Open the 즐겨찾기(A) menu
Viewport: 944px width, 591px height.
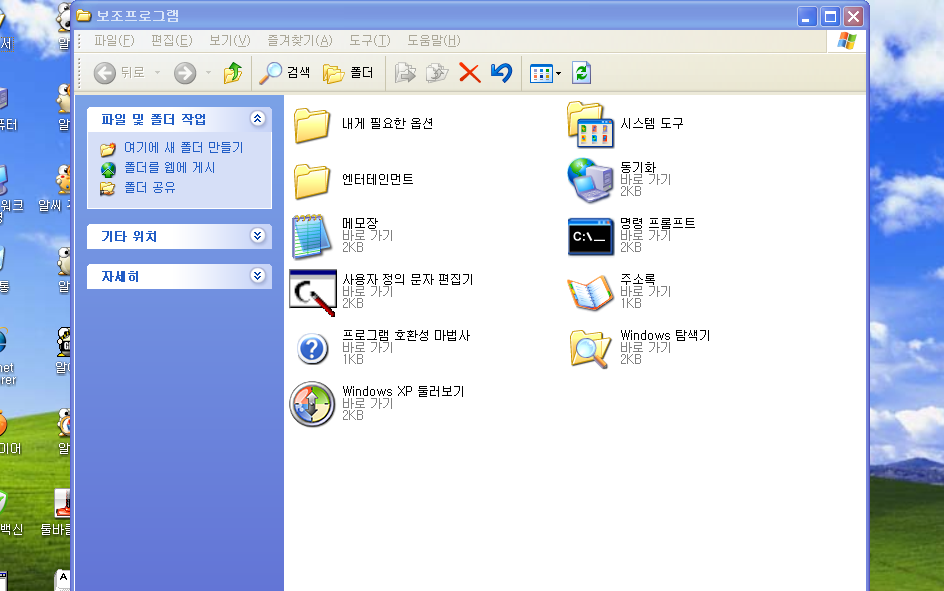(300, 40)
